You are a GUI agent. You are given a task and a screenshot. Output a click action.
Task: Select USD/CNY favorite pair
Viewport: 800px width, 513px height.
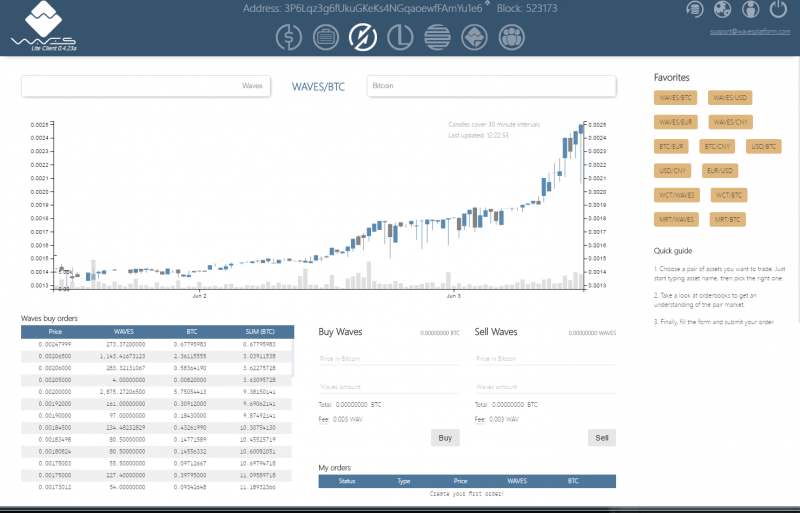click(x=672, y=170)
